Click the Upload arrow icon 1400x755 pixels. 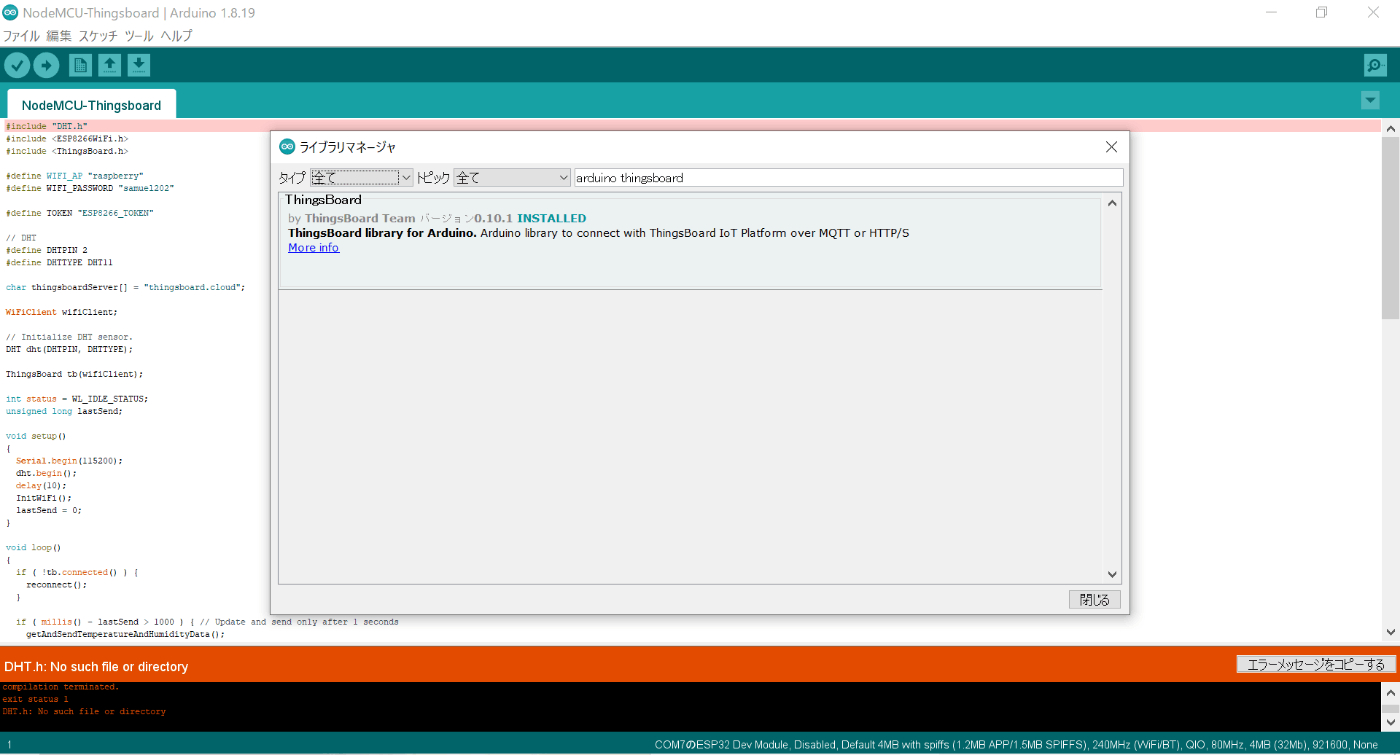tap(46, 65)
